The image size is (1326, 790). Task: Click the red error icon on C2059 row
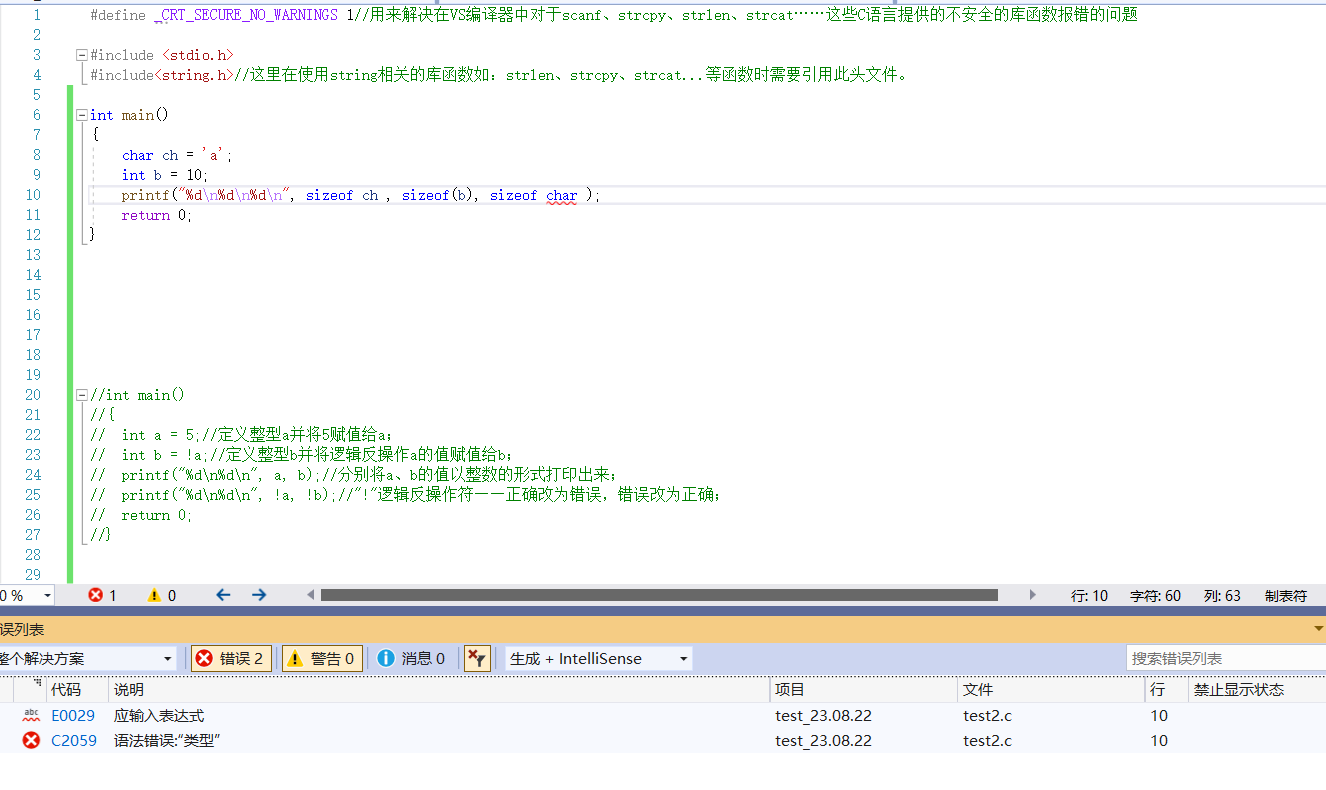coord(31,740)
